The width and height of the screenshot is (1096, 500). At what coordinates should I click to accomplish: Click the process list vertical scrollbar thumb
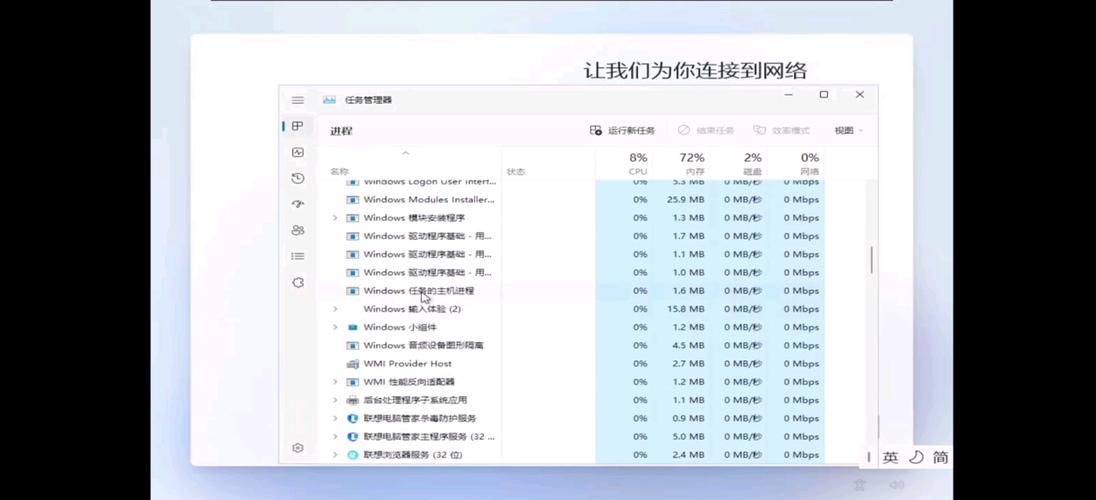872,260
